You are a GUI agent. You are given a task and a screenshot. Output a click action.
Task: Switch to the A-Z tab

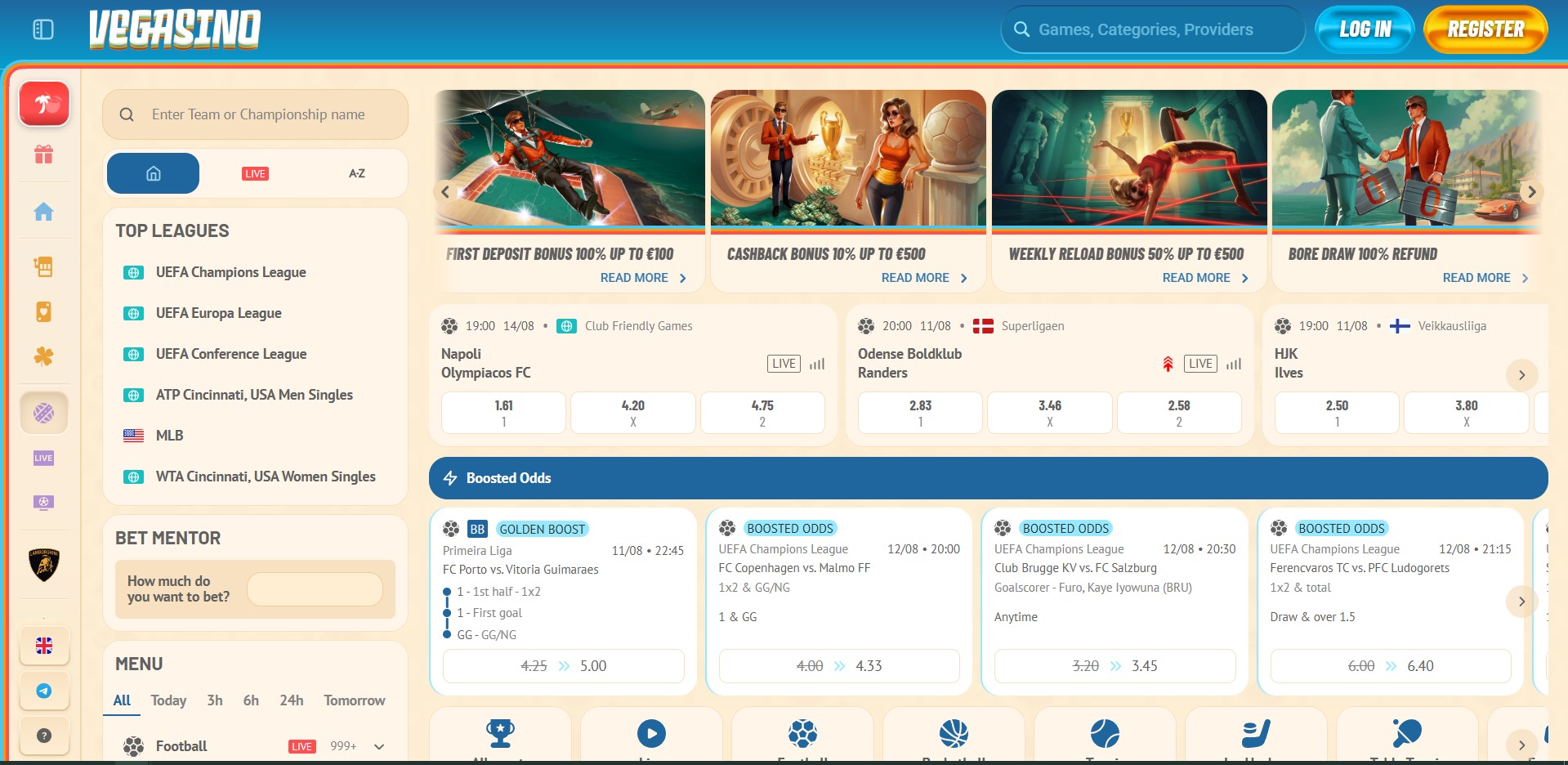pos(357,173)
